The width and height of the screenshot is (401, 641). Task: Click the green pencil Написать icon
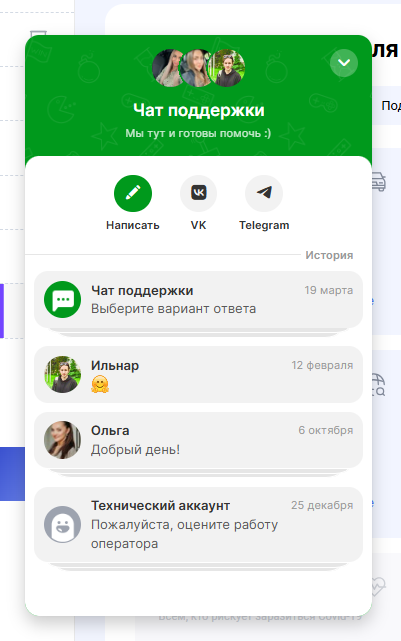click(x=133, y=193)
